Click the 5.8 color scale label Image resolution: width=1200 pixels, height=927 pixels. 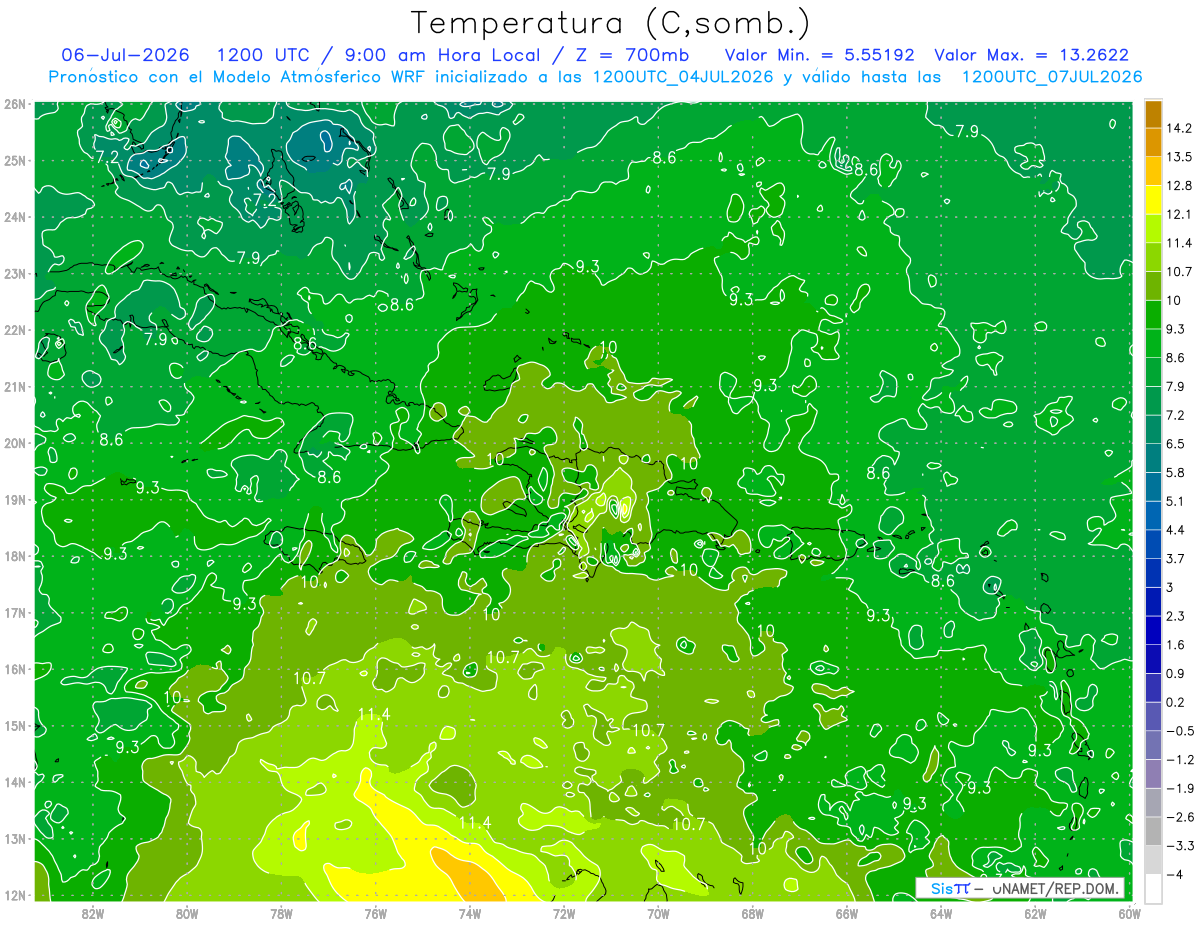coord(1176,473)
